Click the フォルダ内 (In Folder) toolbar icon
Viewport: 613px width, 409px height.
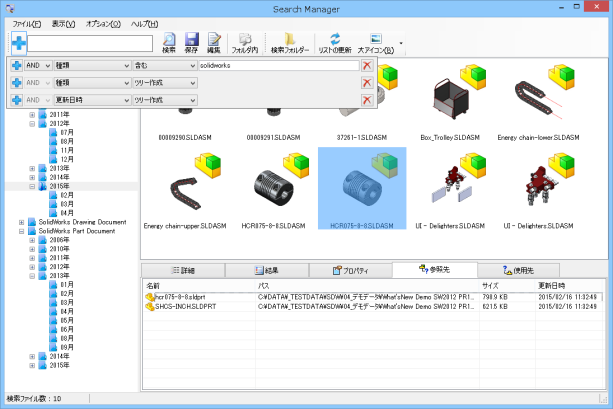click(x=244, y=43)
